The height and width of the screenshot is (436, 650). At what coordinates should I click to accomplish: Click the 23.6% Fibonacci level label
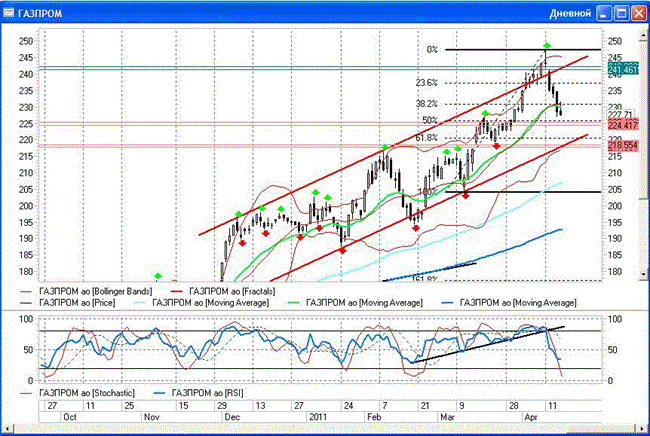pyautogui.click(x=426, y=83)
